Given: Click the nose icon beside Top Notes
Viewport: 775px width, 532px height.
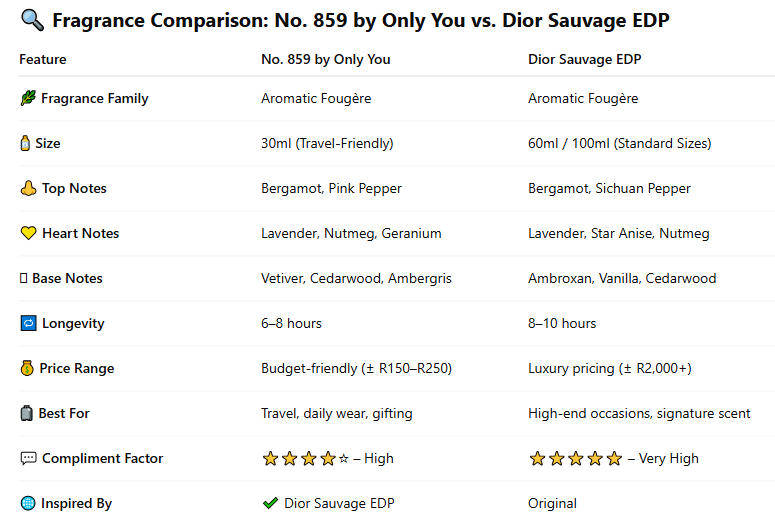Looking at the screenshot, I should (x=28, y=188).
